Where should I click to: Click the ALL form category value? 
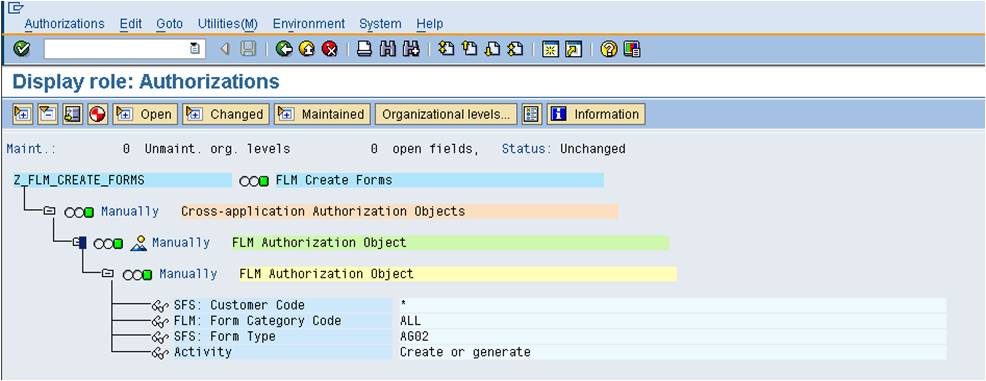[x=411, y=321]
